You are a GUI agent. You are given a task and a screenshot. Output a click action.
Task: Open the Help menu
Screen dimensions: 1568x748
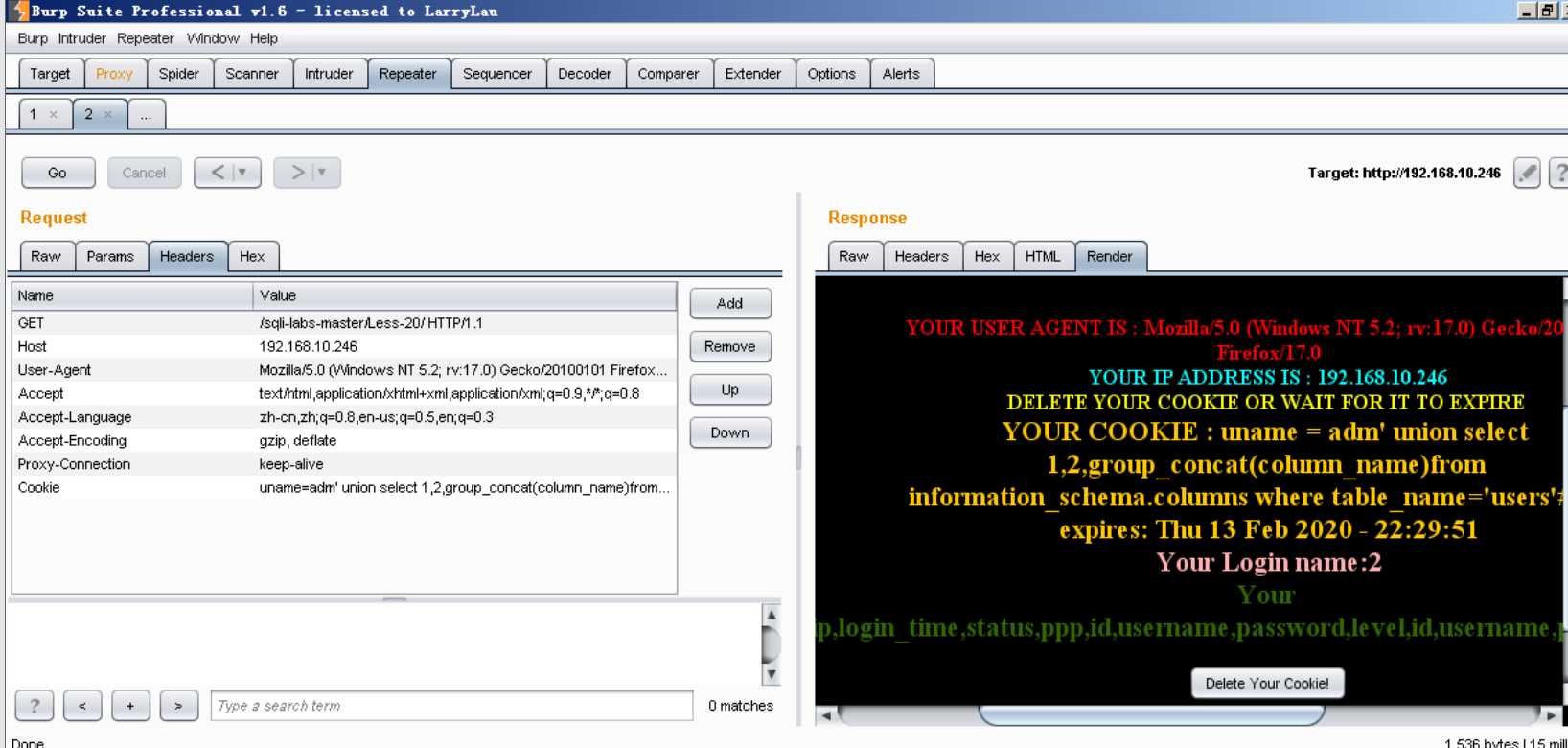coord(264,38)
